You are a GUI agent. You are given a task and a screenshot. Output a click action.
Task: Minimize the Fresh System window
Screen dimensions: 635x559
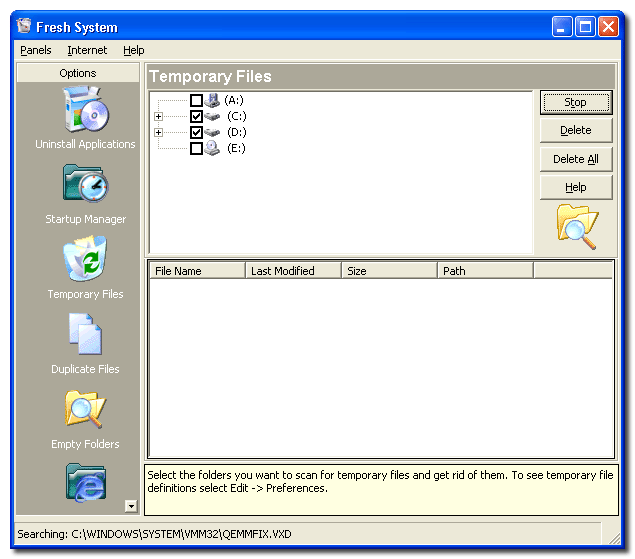click(x=562, y=27)
